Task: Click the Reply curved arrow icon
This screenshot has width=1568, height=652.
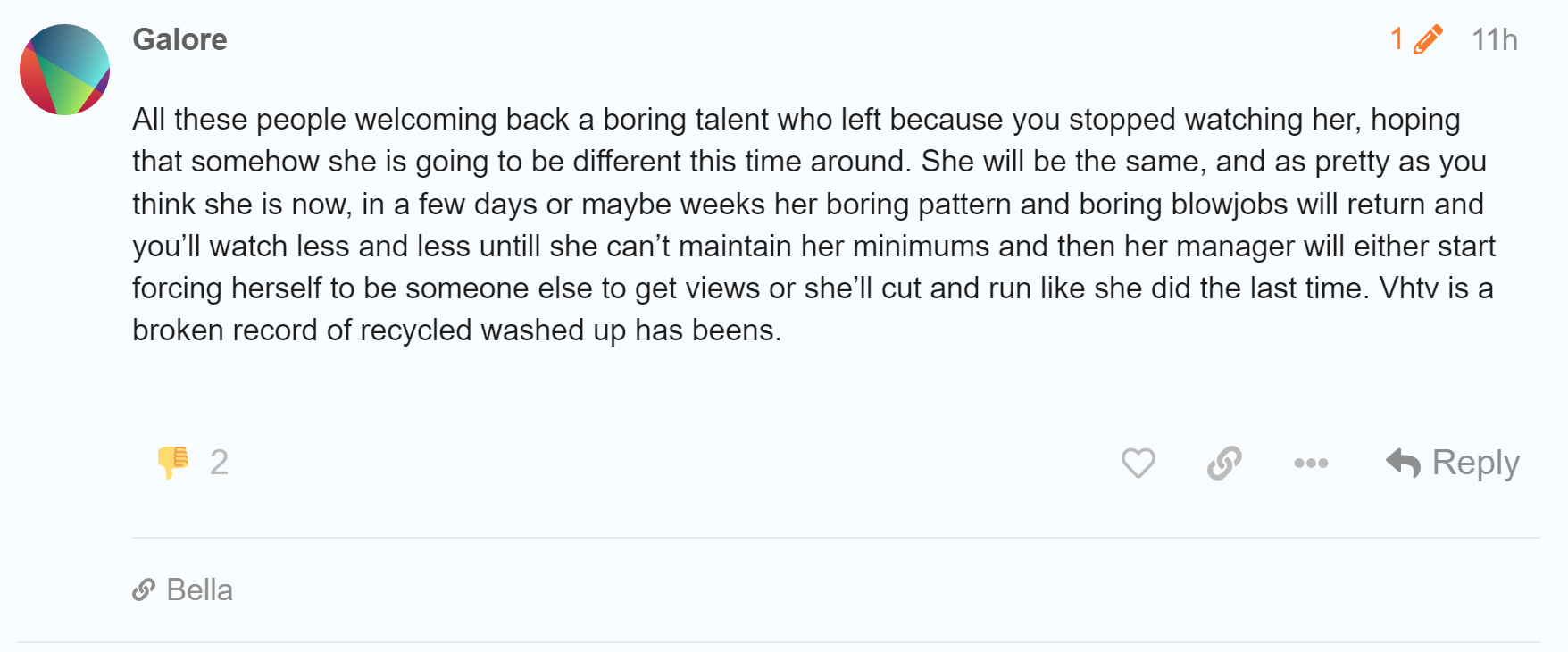Action: pyautogui.click(x=1403, y=463)
